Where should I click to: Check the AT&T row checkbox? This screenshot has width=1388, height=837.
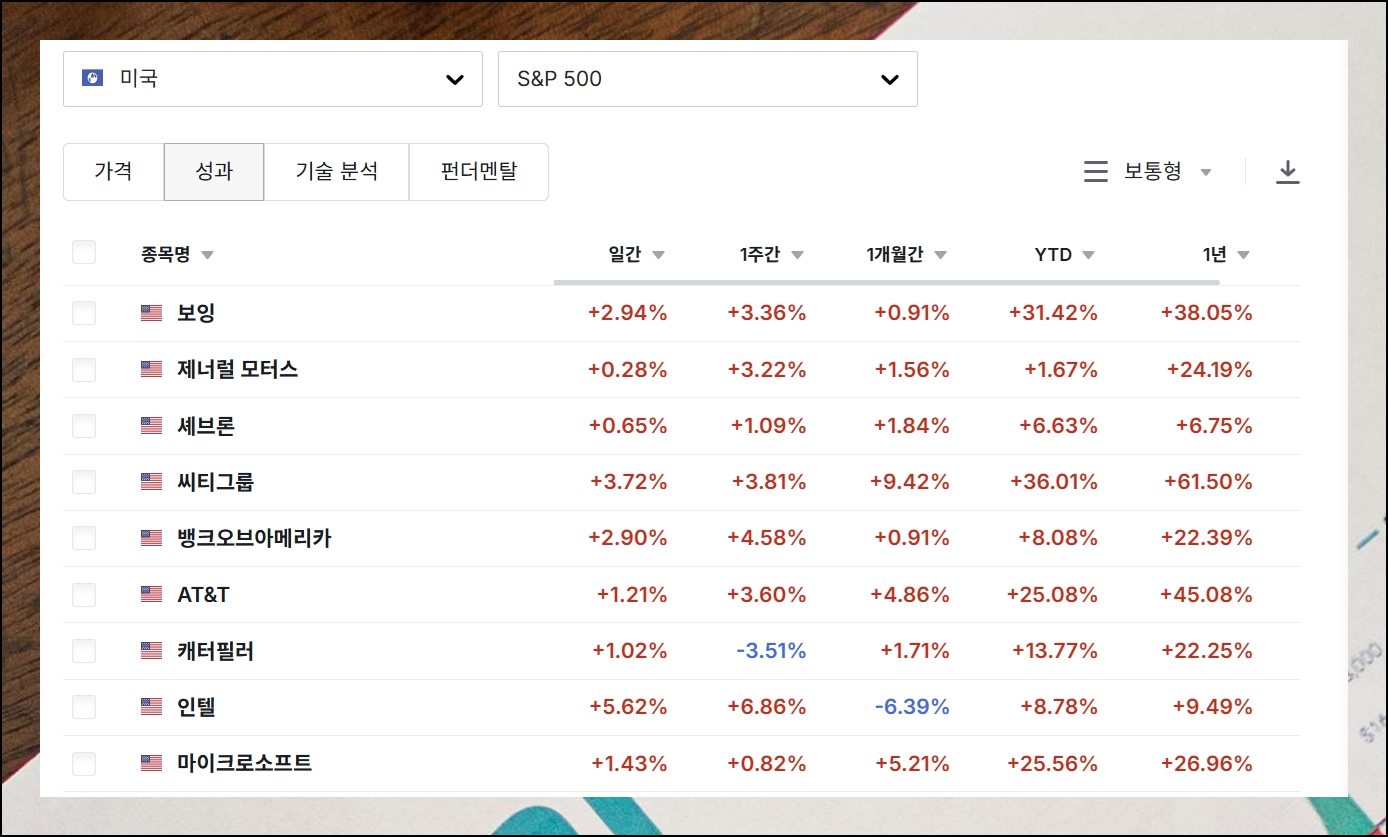pyautogui.click(x=84, y=595)
